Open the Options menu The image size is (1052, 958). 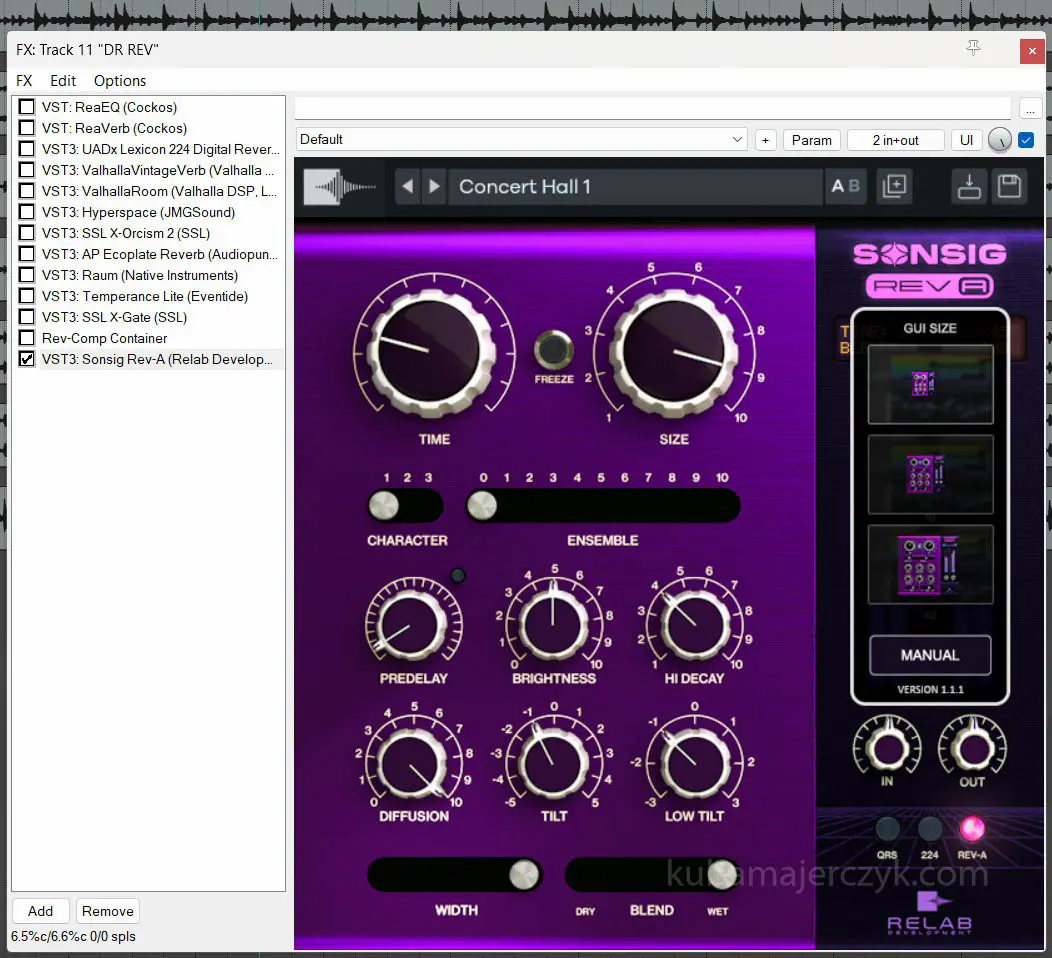tap(120, 81)
